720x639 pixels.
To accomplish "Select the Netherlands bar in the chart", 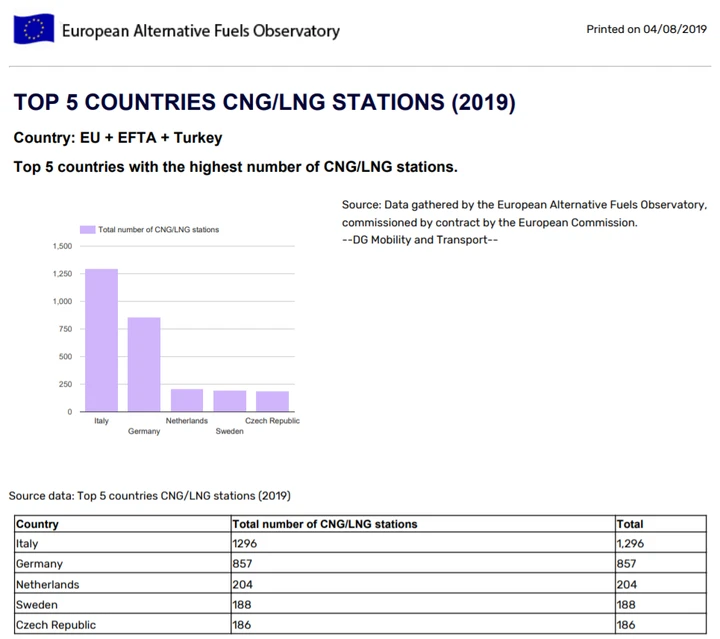I will [x=187, y=400].
